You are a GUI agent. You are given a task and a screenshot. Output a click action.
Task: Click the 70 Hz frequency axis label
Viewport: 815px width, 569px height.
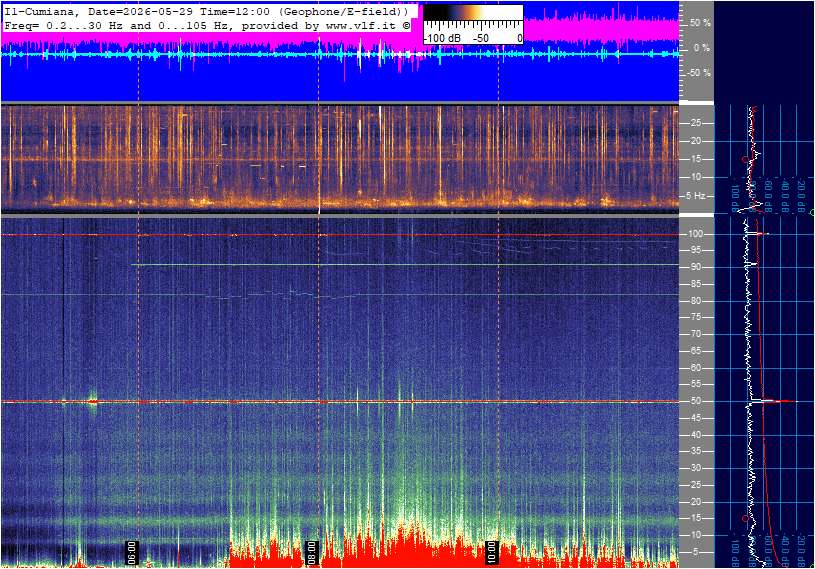coord(695,334)
